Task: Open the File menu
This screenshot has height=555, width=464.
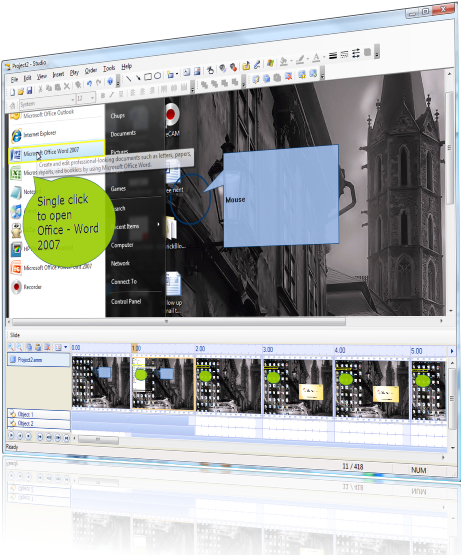Action: [14, 80]
